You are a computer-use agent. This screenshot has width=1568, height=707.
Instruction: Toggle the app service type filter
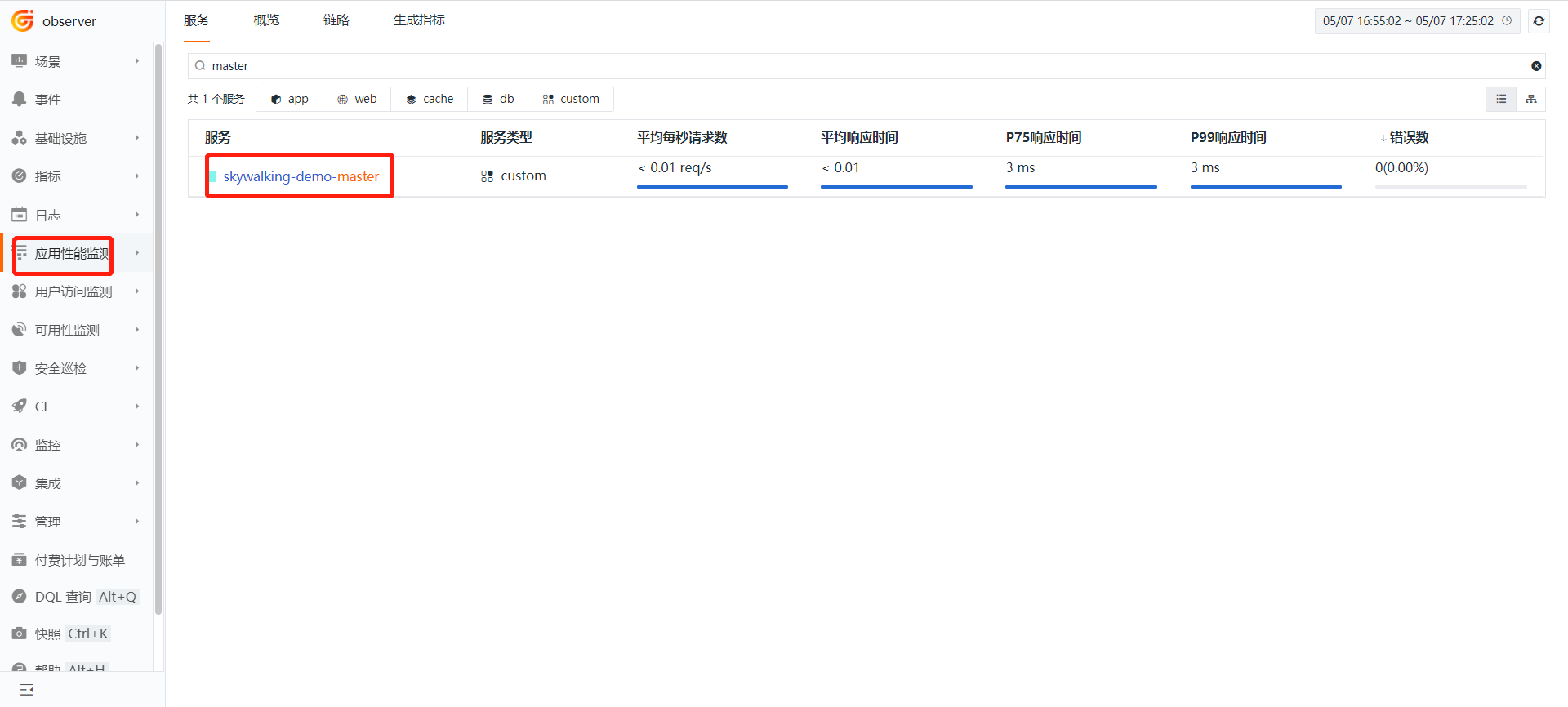(290, 99)
